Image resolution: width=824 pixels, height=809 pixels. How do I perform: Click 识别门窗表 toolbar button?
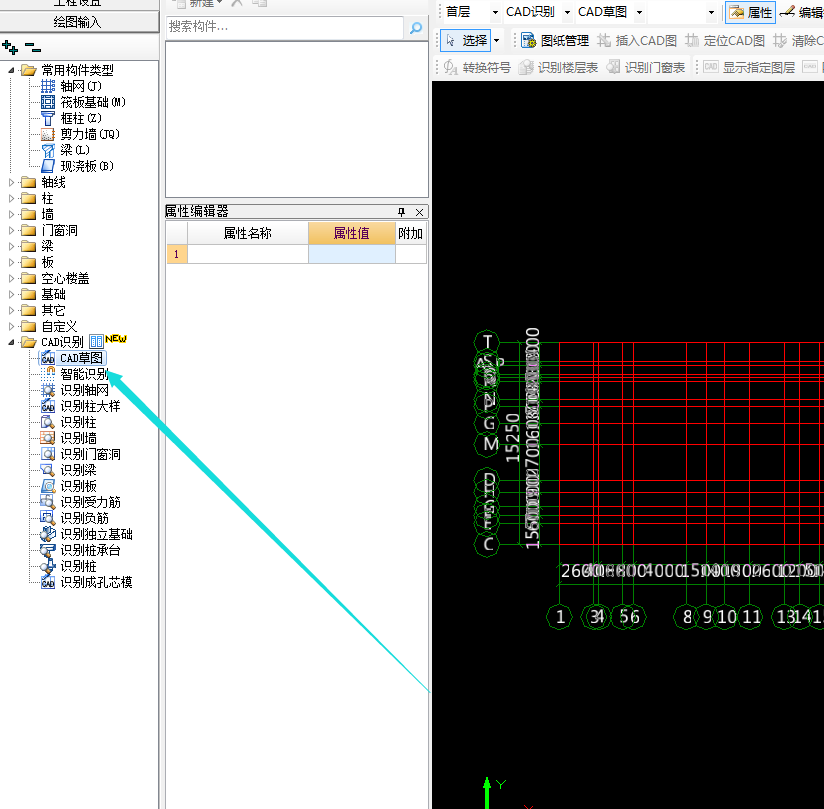[x=646, y=67]
